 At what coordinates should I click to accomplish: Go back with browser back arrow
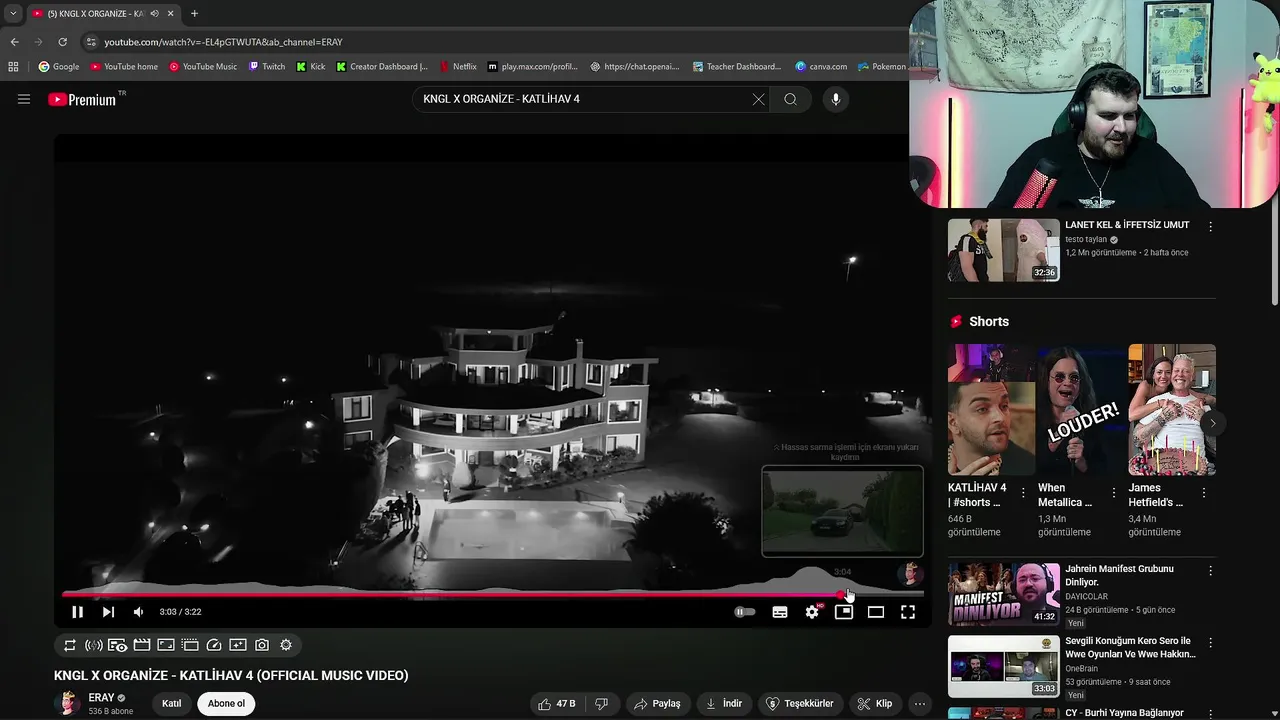pos(14,42)
